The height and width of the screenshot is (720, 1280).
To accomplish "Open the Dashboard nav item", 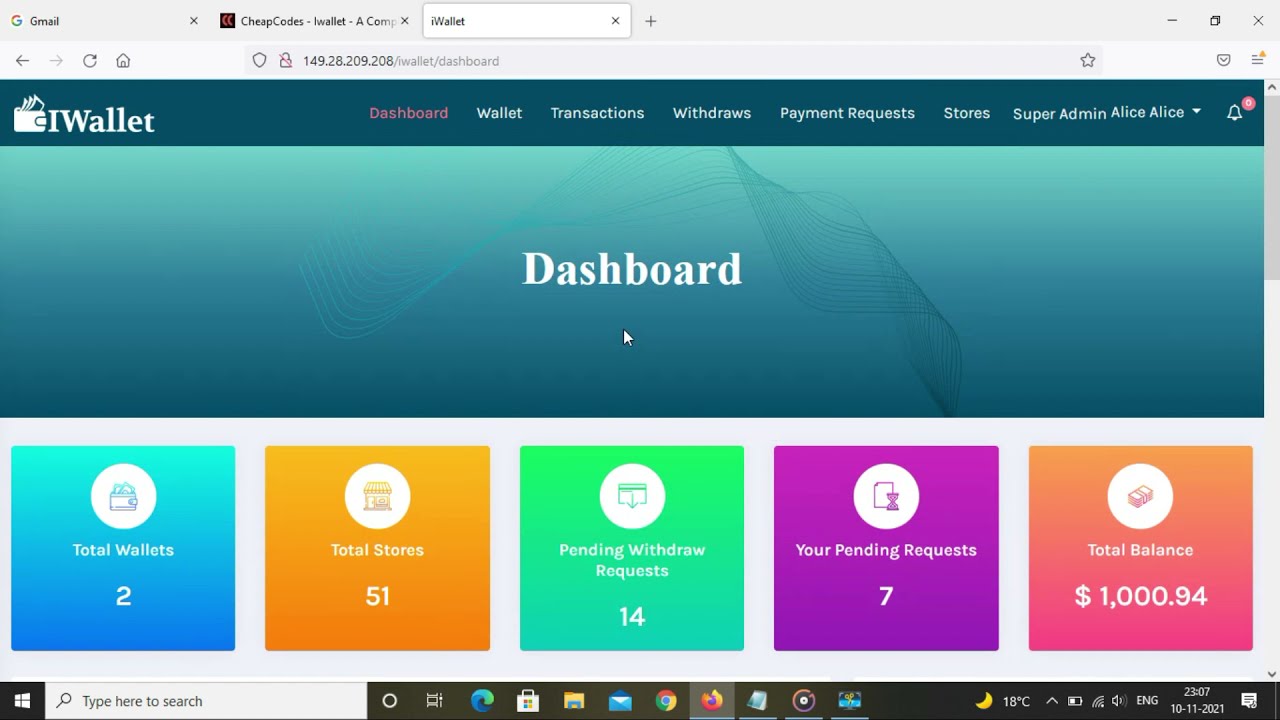I will pyautogui.click(x=409, y=113).
